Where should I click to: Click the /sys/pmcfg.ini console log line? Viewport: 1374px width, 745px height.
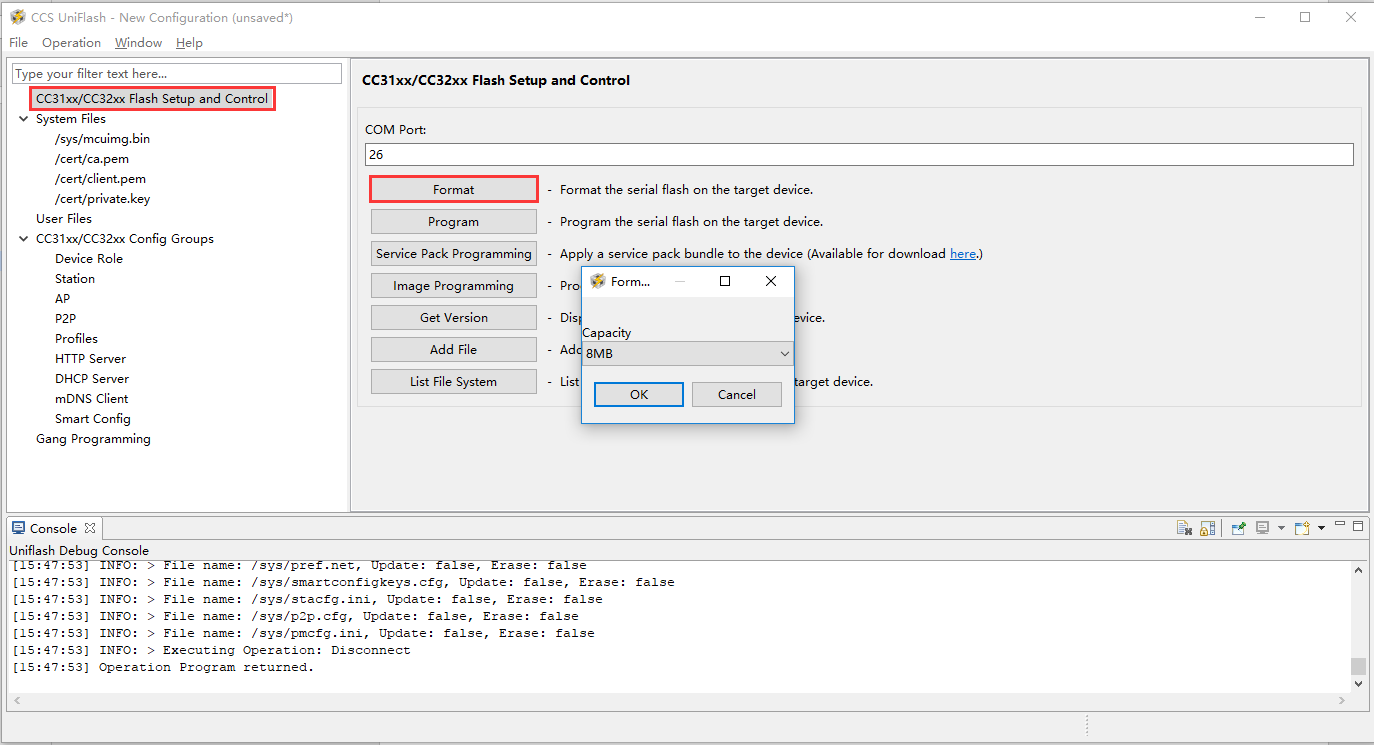(x=303, y=633)
